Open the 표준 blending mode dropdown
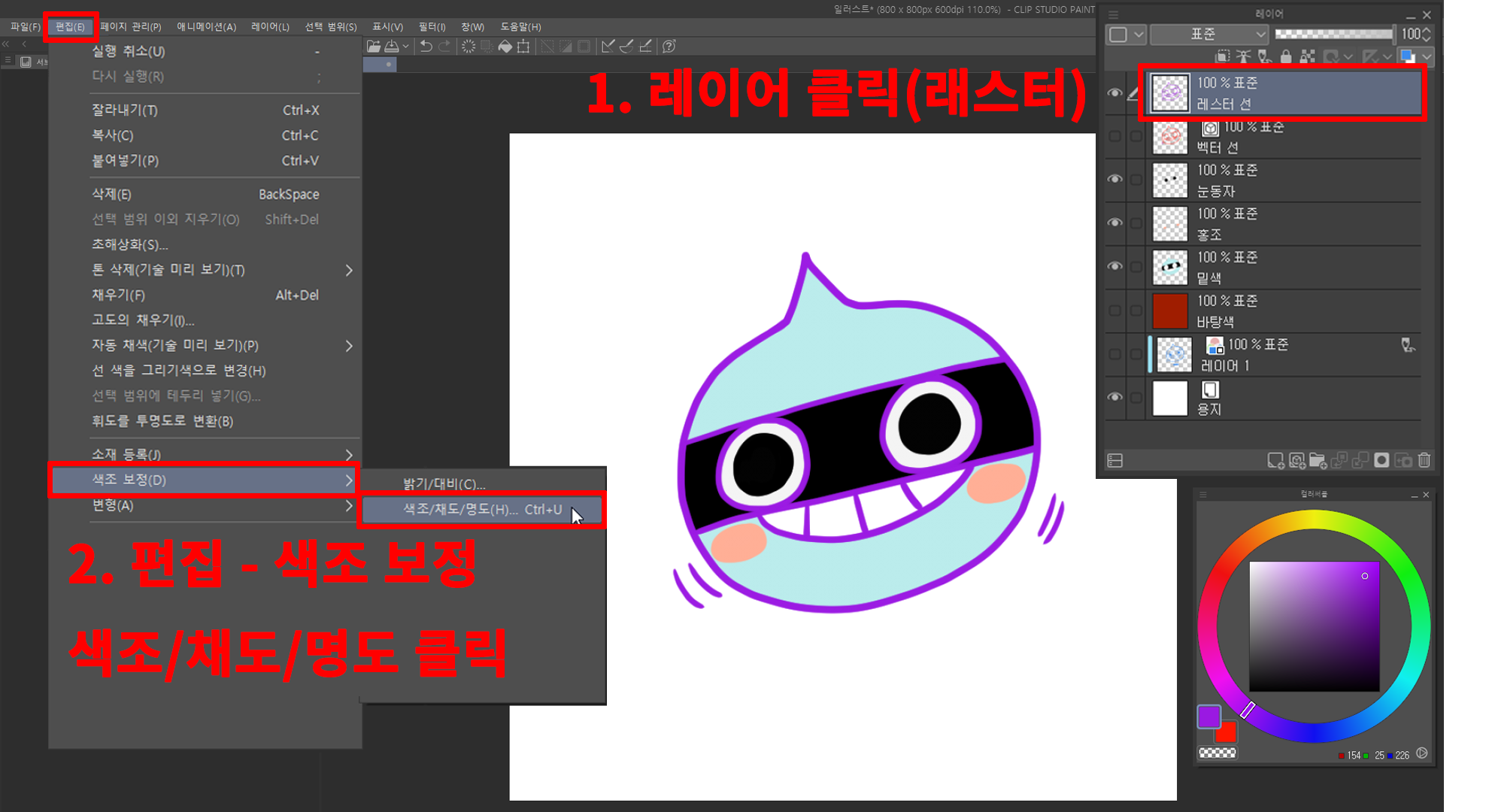Viewport: 1489px width, 812px height. pyautogui.click(x=1208, y=35)
